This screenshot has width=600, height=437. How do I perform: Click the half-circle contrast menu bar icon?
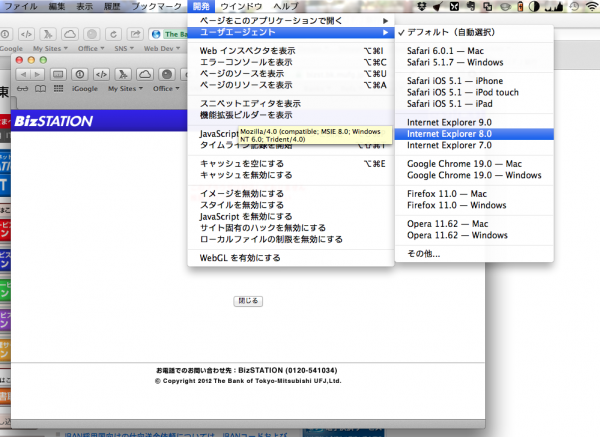[x=534, y=6]
